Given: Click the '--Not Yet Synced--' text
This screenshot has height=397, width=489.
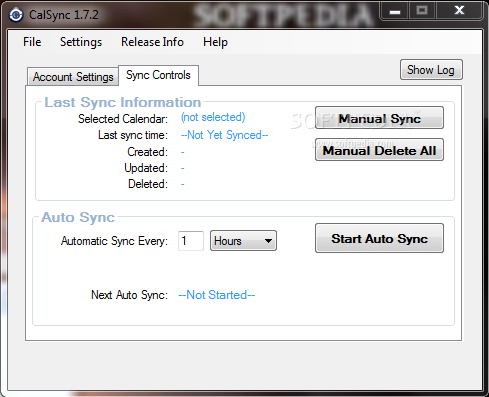Looking at the screenshot, I should [224, 135].
